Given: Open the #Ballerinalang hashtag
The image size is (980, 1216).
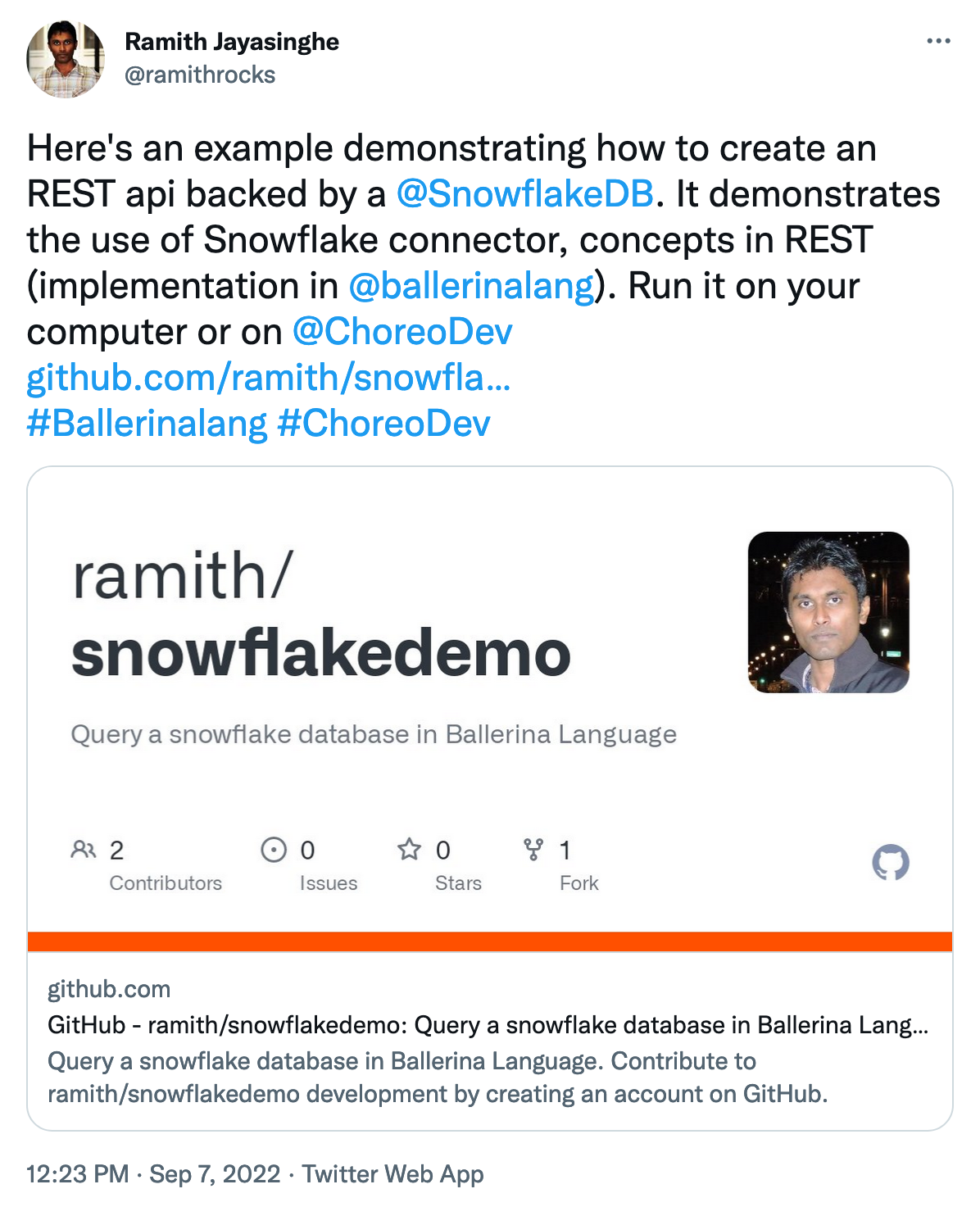Looking at the screenshot, I should (147, 424).
